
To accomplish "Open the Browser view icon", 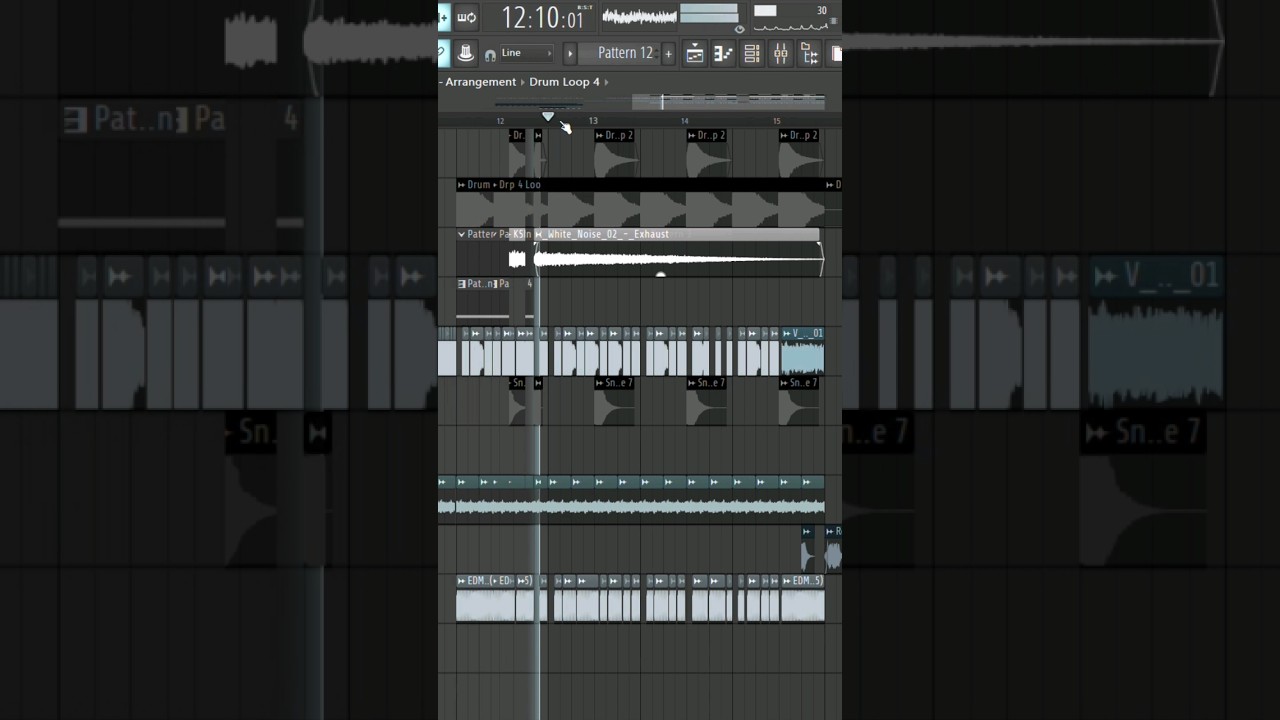I will click(810, 54).
